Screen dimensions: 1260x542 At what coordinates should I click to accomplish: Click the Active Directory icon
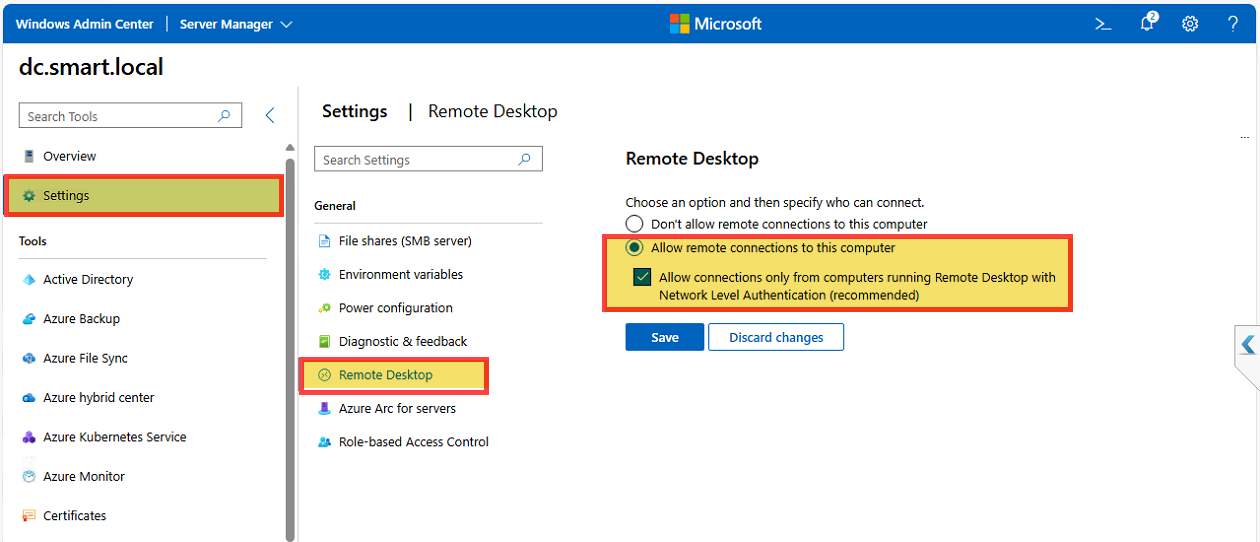[x=29, y=280]
